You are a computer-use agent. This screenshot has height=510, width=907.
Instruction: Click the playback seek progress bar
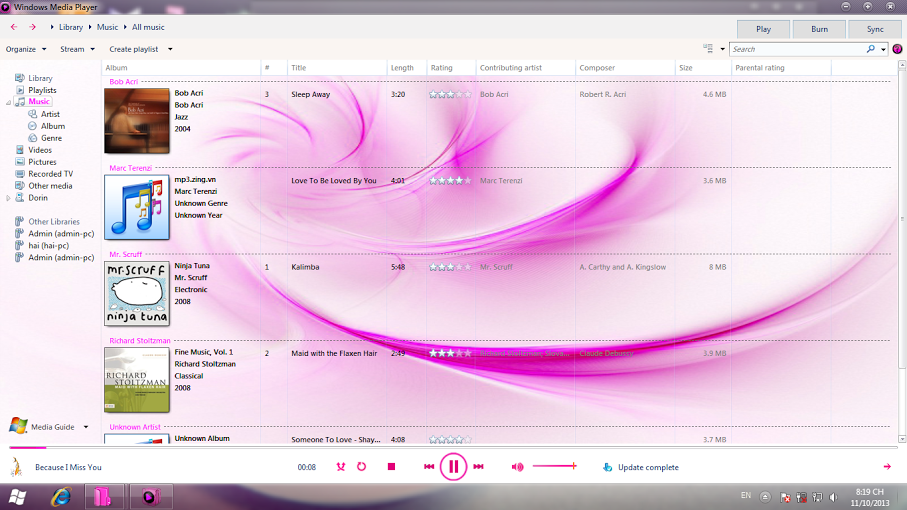click(x=453, y=448)
